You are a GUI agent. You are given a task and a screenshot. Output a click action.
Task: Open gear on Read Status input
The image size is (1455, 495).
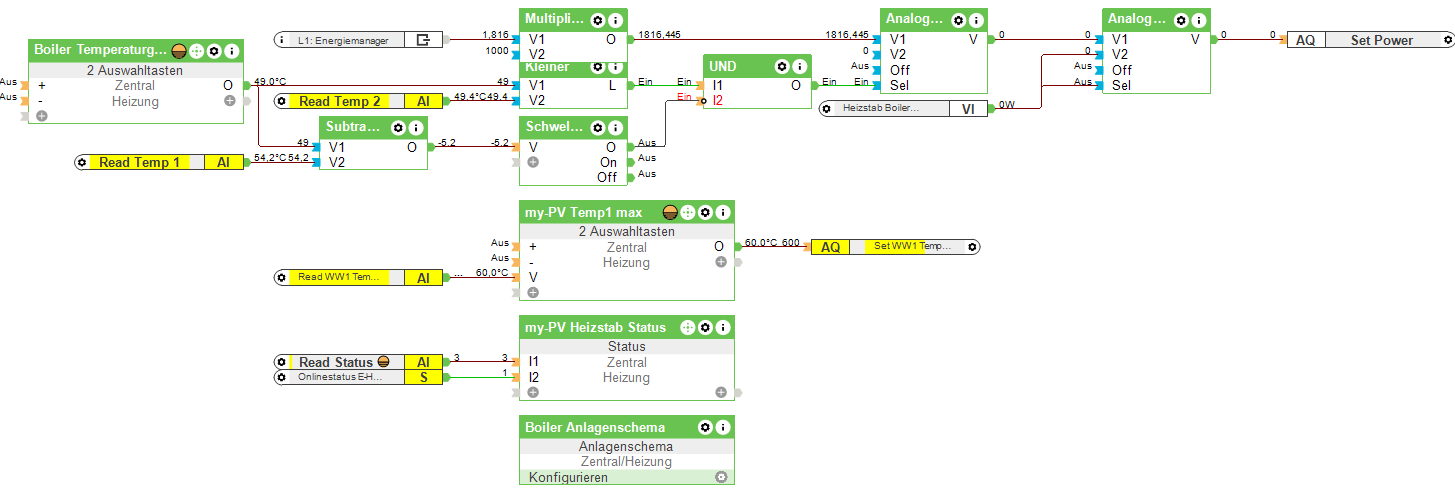pos(282,362)
